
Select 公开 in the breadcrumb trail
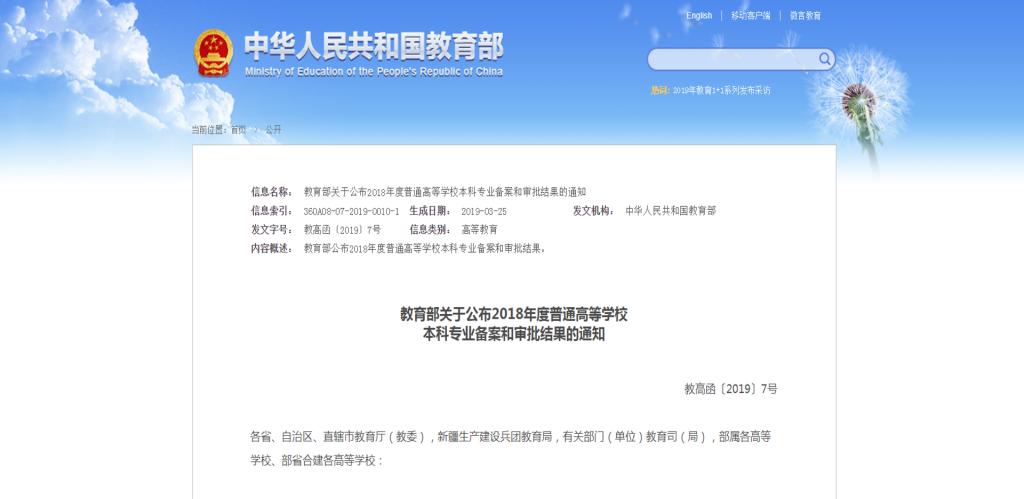tap(273, 130)
